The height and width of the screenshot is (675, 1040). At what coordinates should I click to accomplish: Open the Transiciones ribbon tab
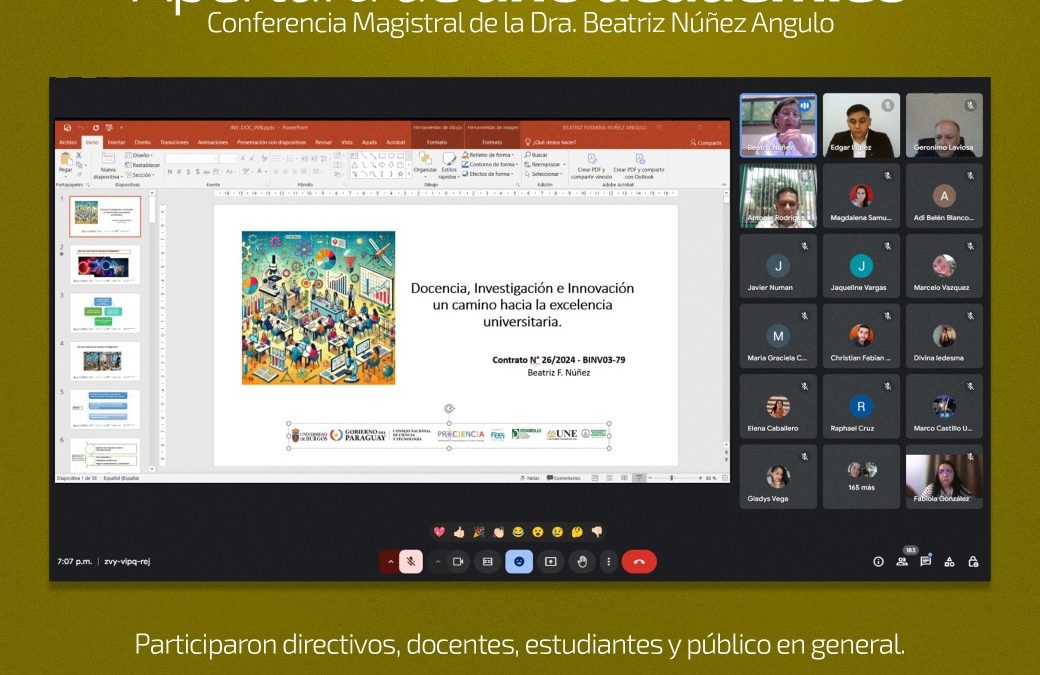[x=174, y=142]
